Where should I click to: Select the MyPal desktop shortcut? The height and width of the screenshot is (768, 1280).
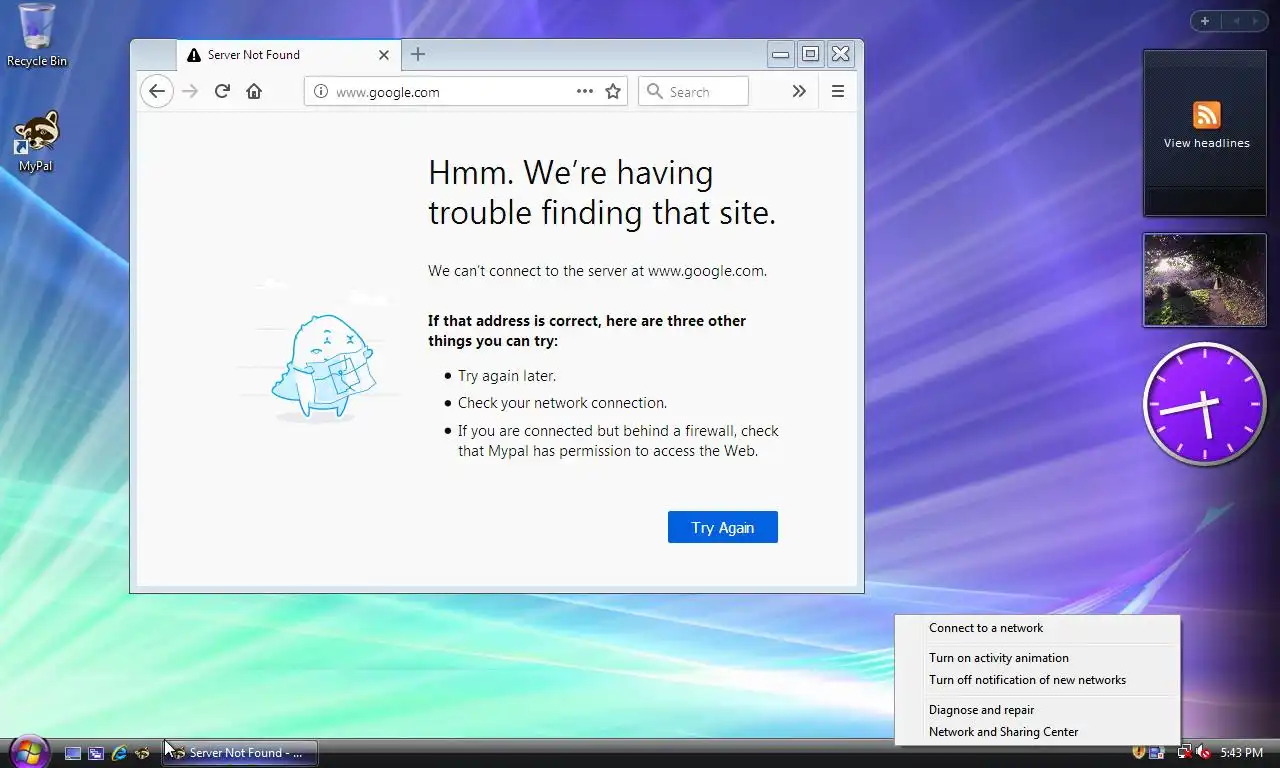tap(36, 141)
